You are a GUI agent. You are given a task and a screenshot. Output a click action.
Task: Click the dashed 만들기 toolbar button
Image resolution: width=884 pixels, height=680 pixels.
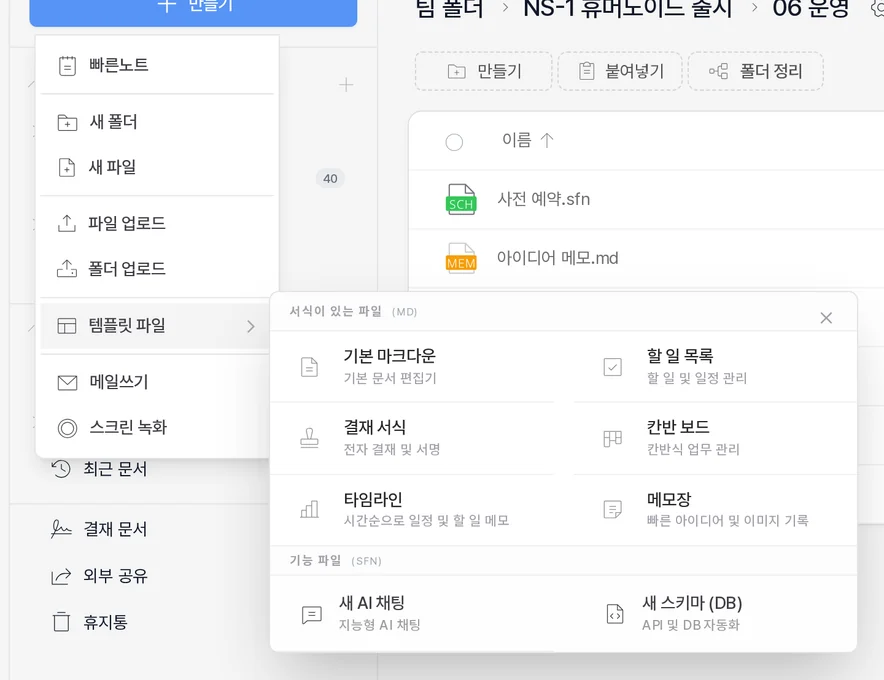484,71
